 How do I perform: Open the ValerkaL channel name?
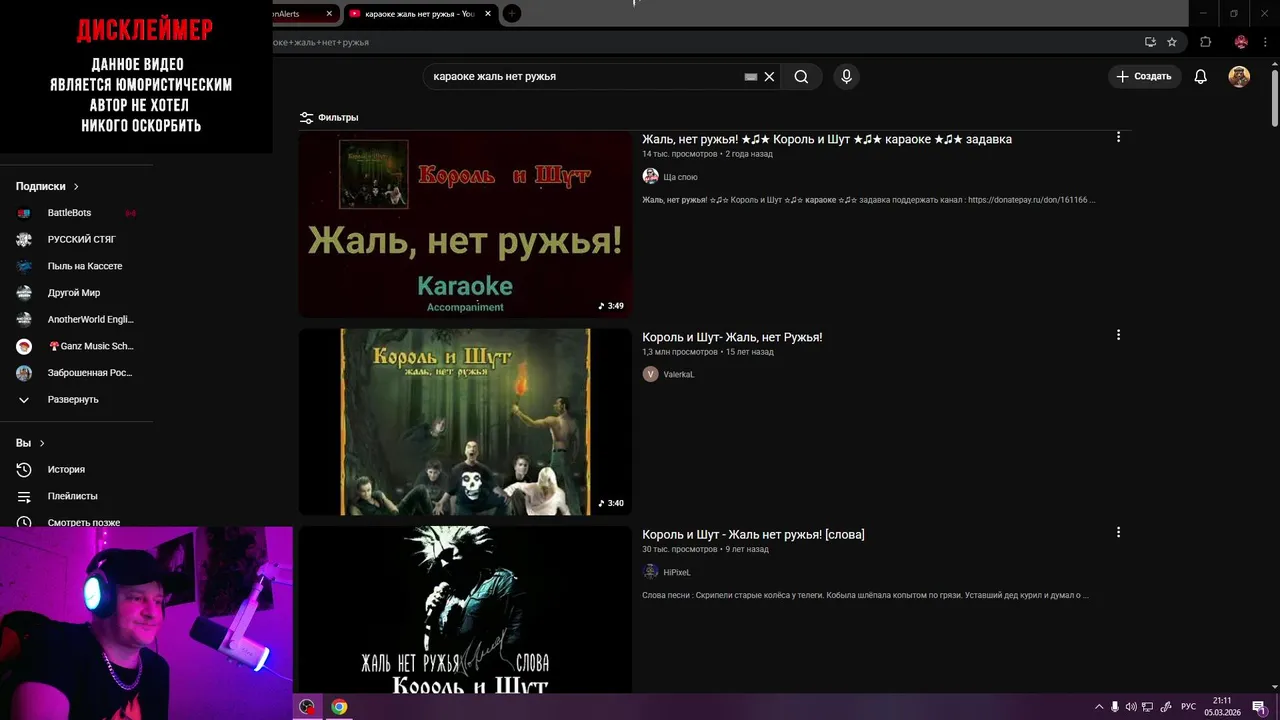pyautogui.click(x=679, y=375)
